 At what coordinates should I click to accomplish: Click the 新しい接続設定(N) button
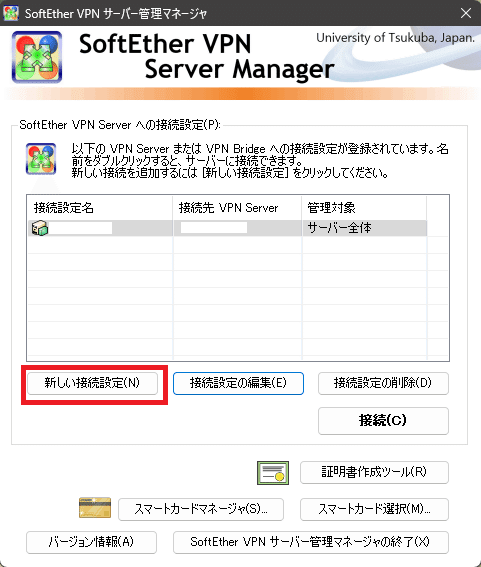pyautogui.click(x=93, y=383)
